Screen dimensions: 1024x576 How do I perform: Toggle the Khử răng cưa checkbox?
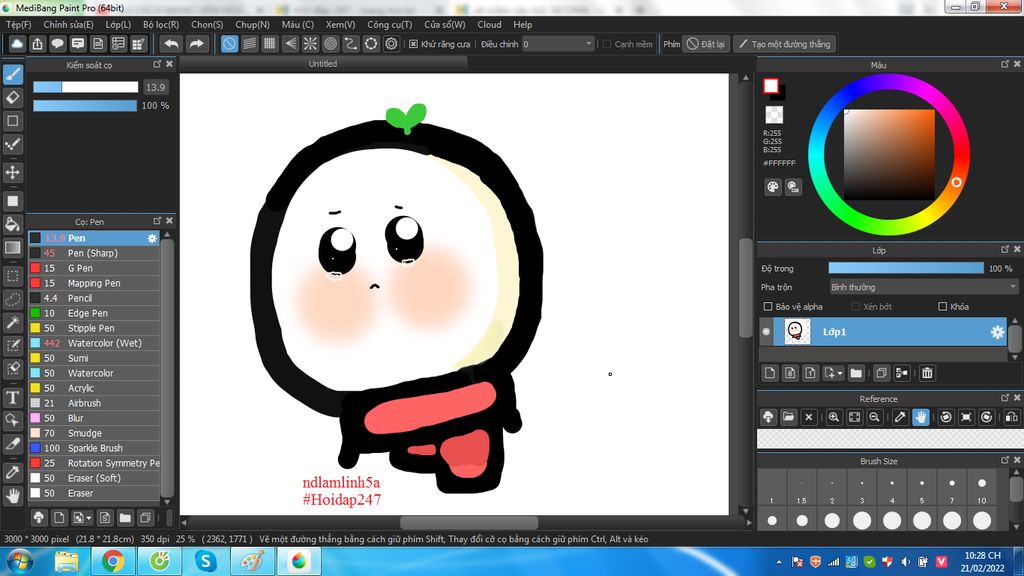coord(413,44)
